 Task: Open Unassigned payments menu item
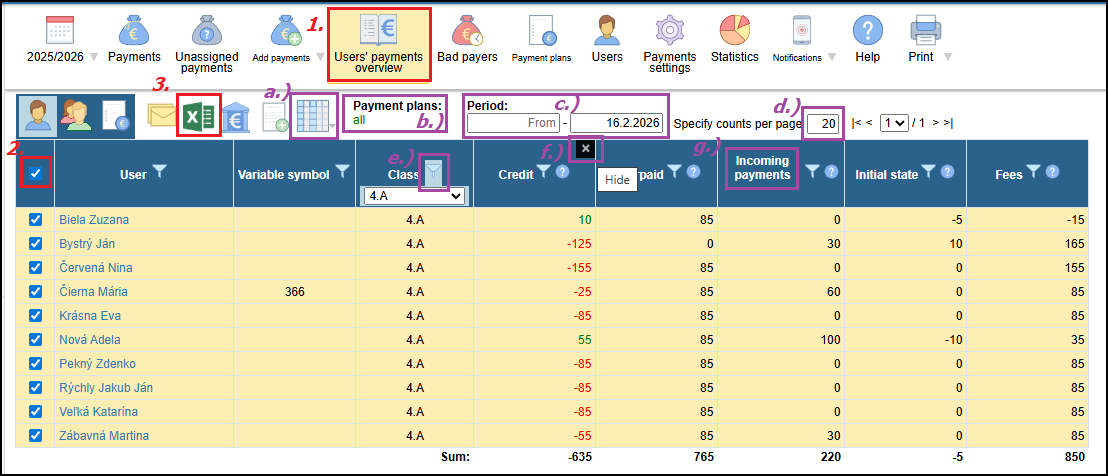tap(205, 44)
